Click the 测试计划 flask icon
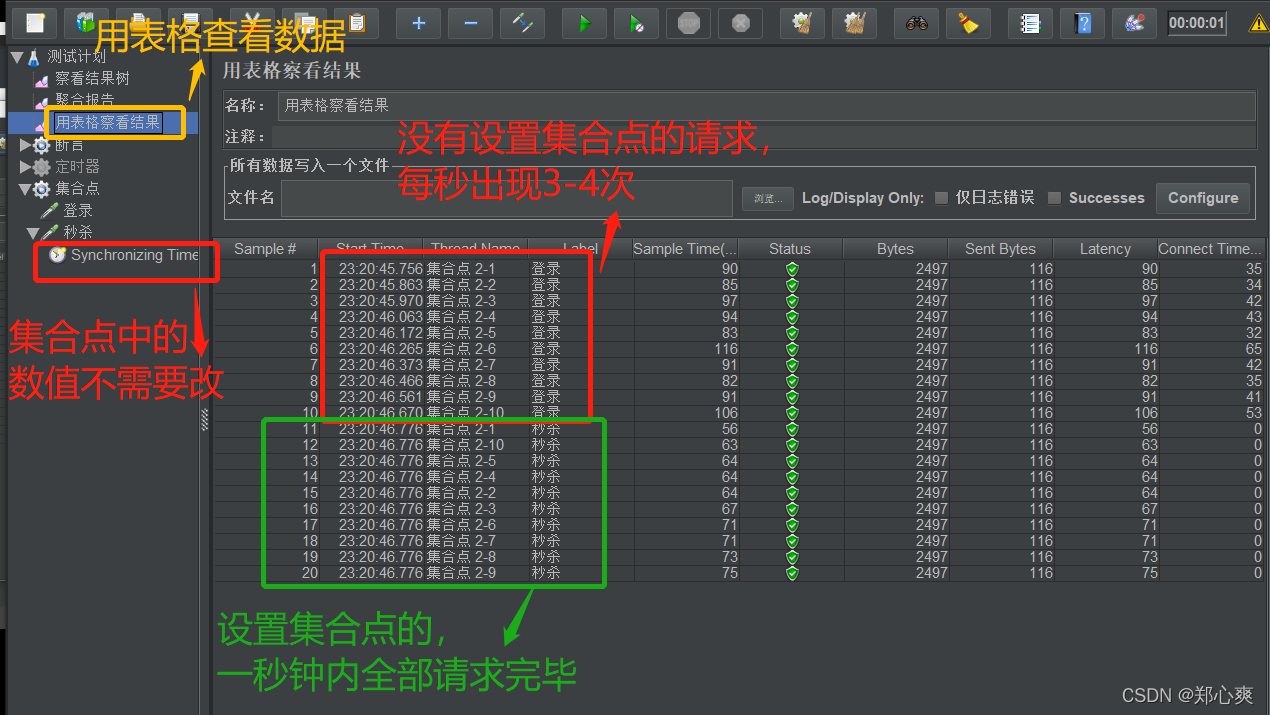 [x=35, y=57]
